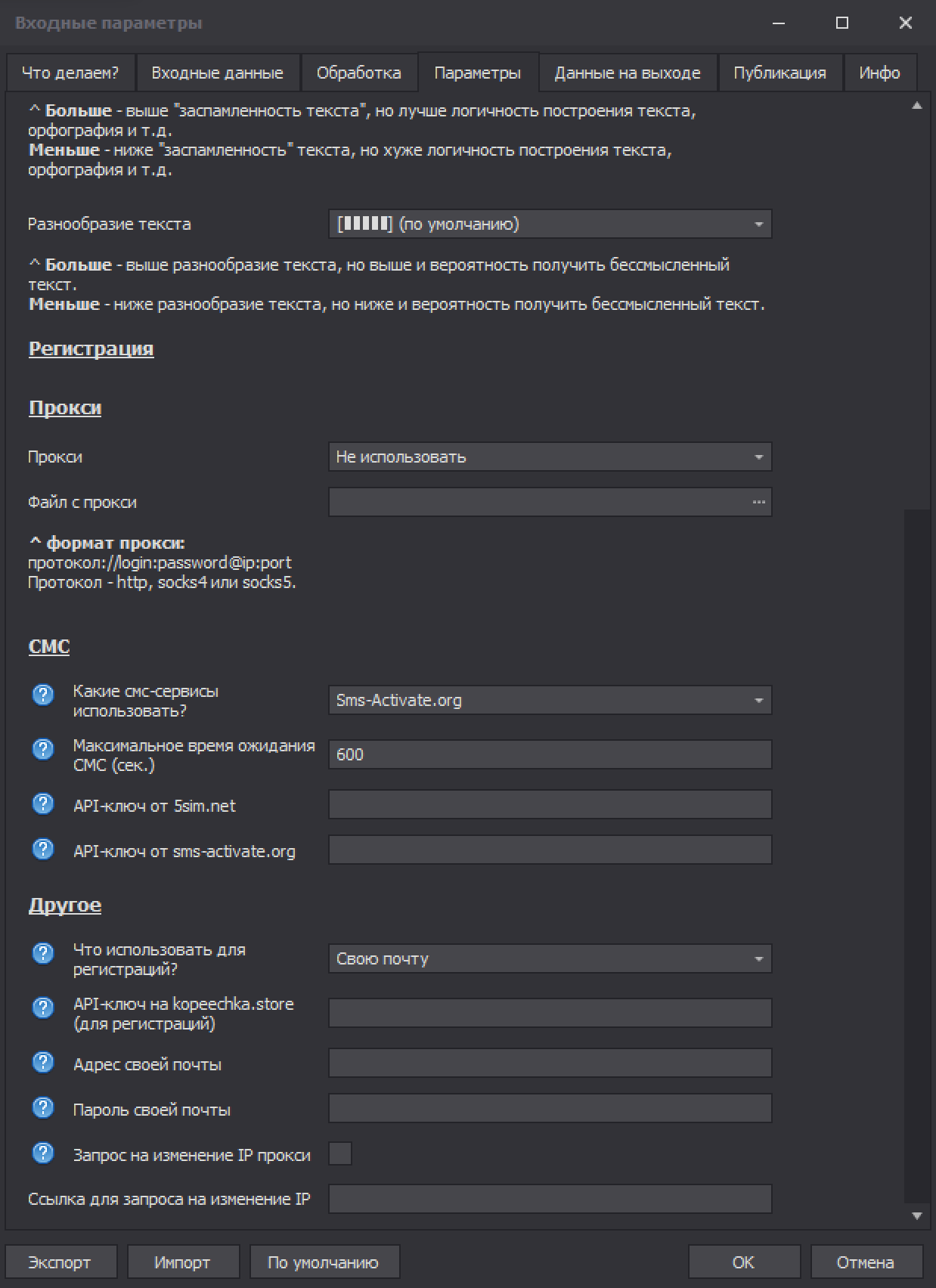The image size is (936, 1288).
Task: Click help icon beside sms-activate.org API key
Action: pyautogui.click(x=43, y=849)
